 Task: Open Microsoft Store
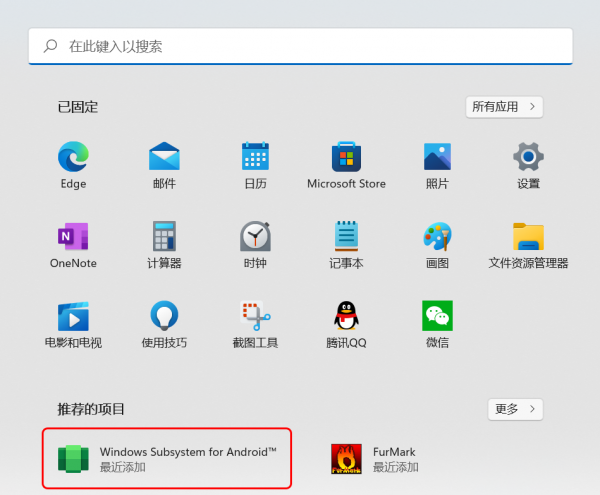coord(346,165)
